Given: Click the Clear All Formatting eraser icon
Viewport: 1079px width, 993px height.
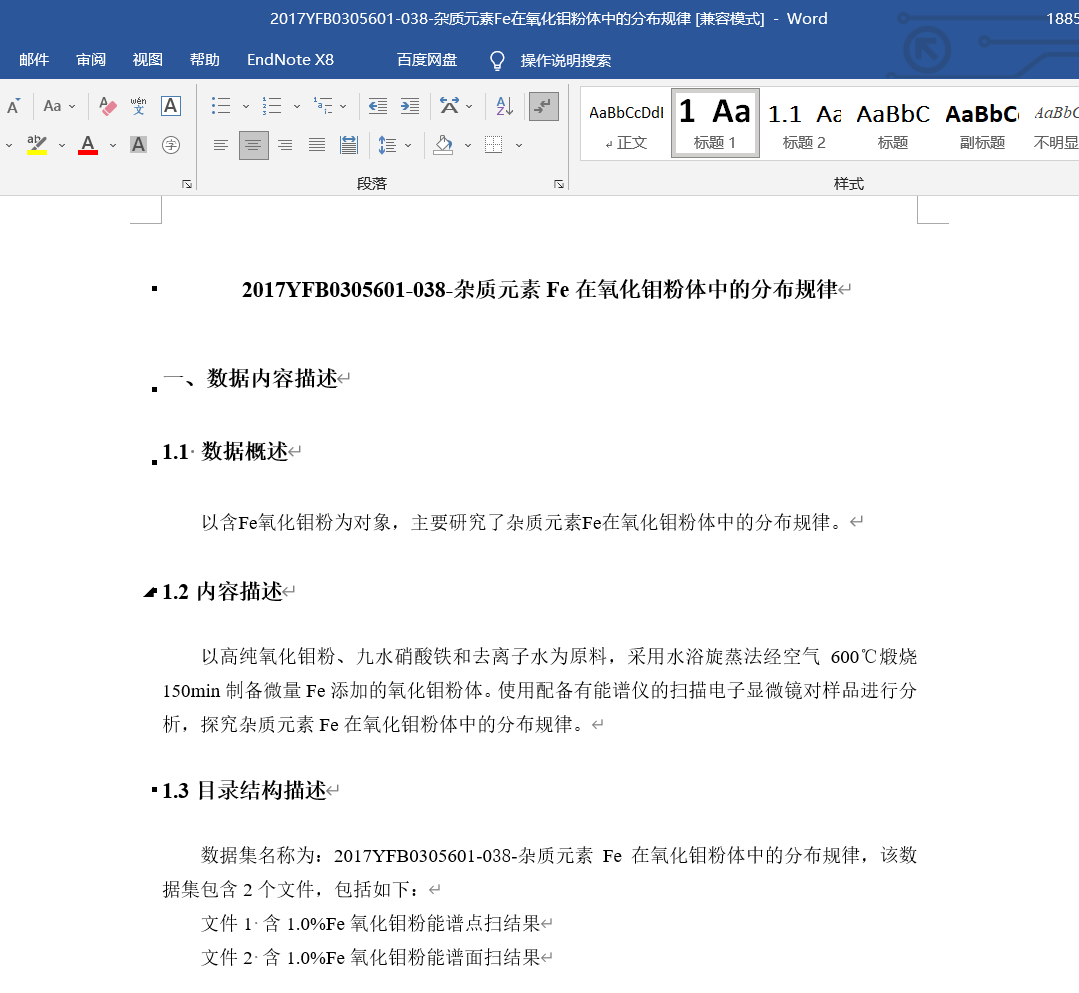Looking at the screenshot, I should (x=108, y=106).
